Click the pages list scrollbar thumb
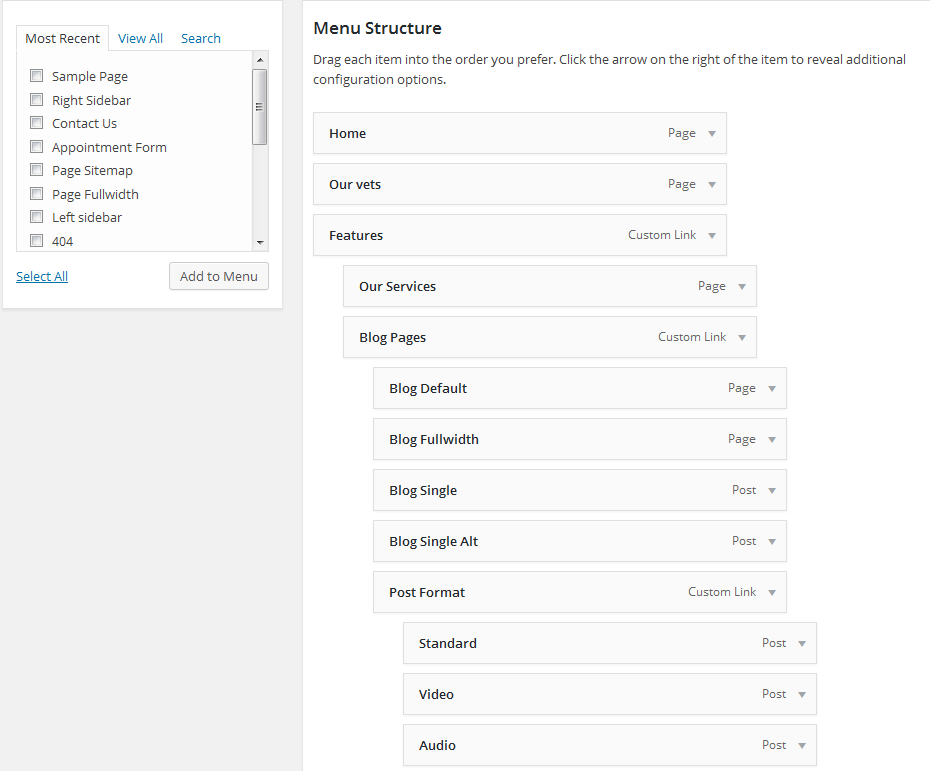 [x=259, y=107]
